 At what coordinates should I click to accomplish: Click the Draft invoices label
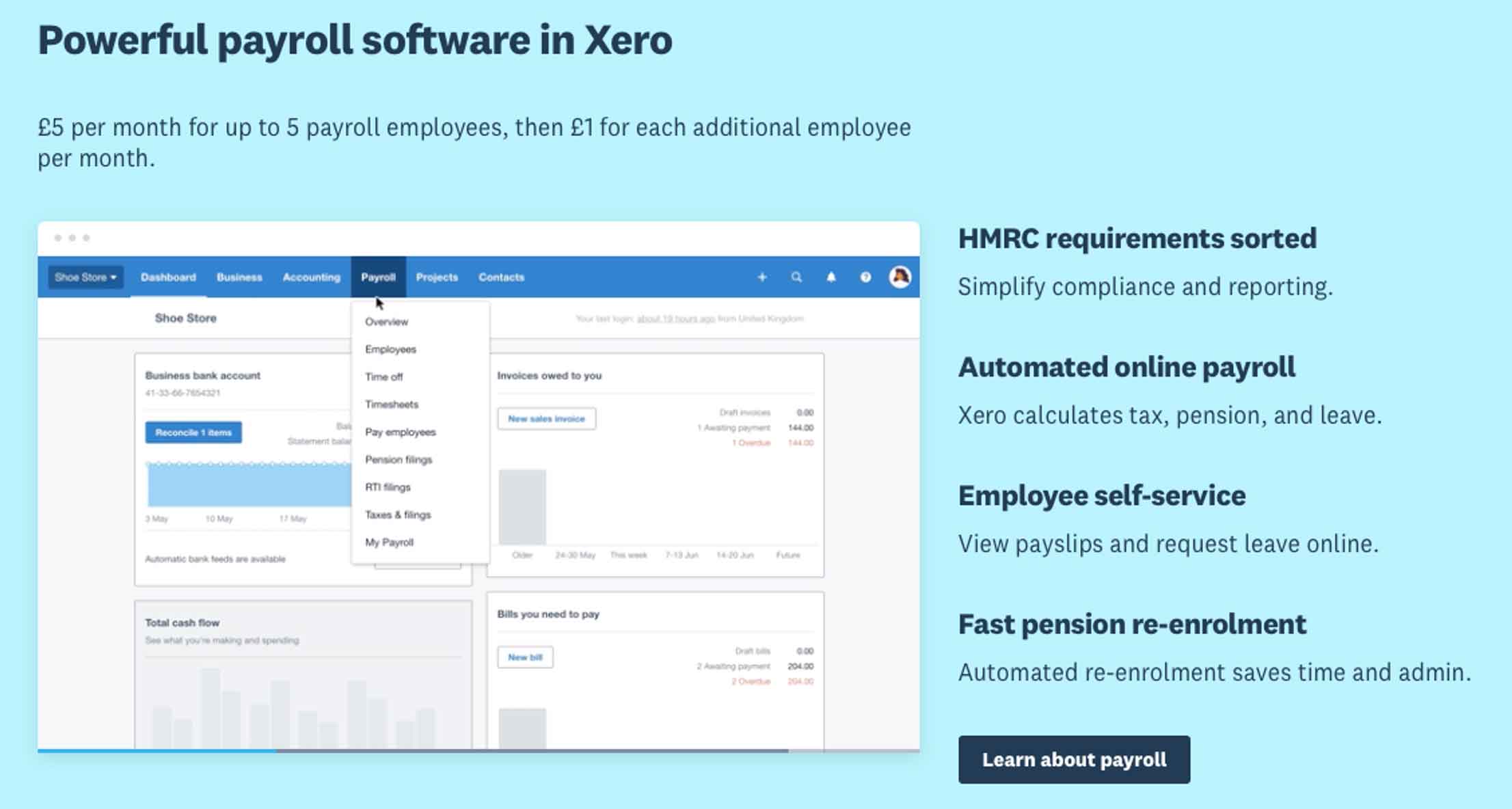pyautogui.click(x=744, y=413)
